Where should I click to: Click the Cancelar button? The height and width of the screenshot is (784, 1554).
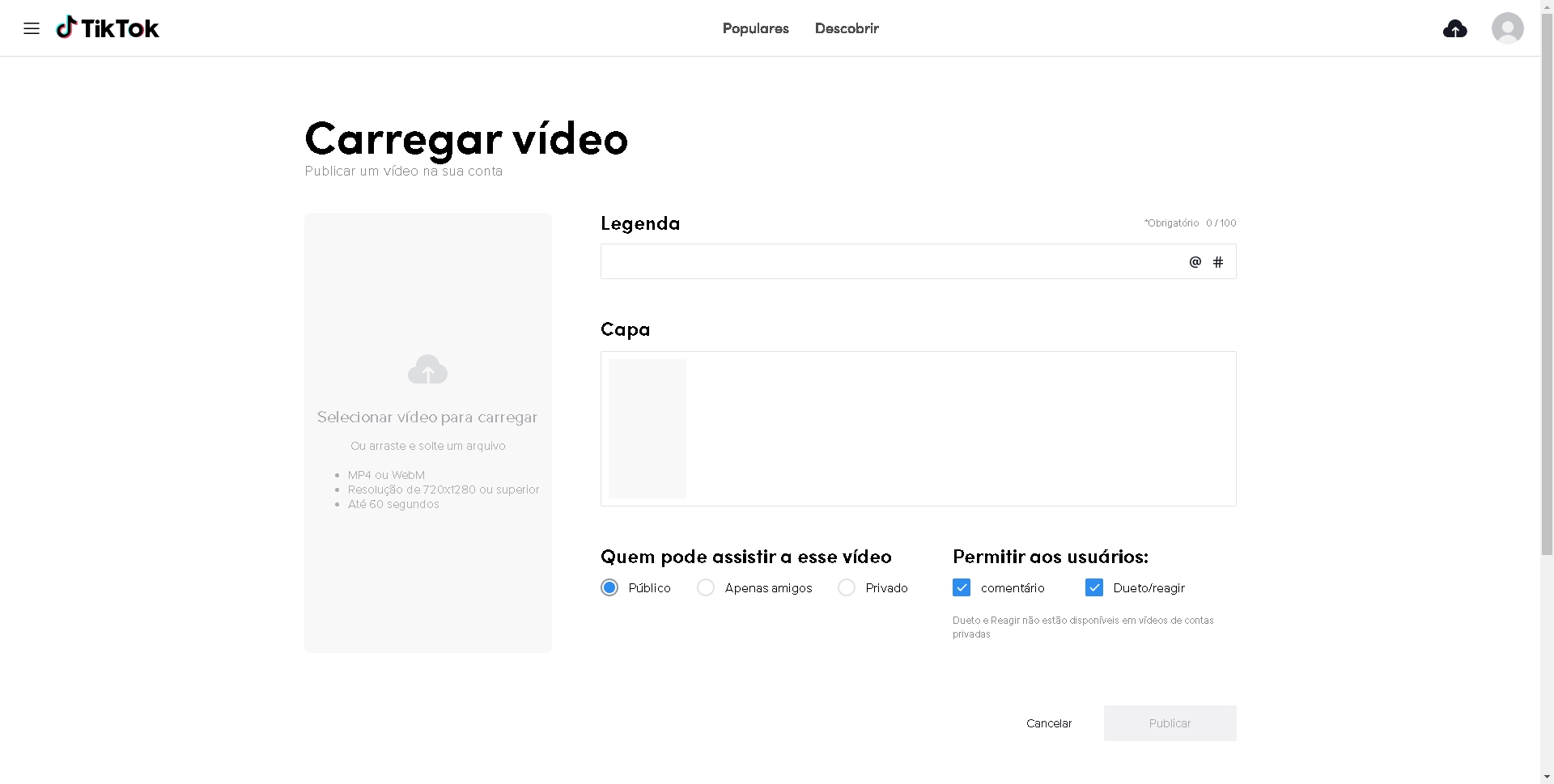[1049, 723]
